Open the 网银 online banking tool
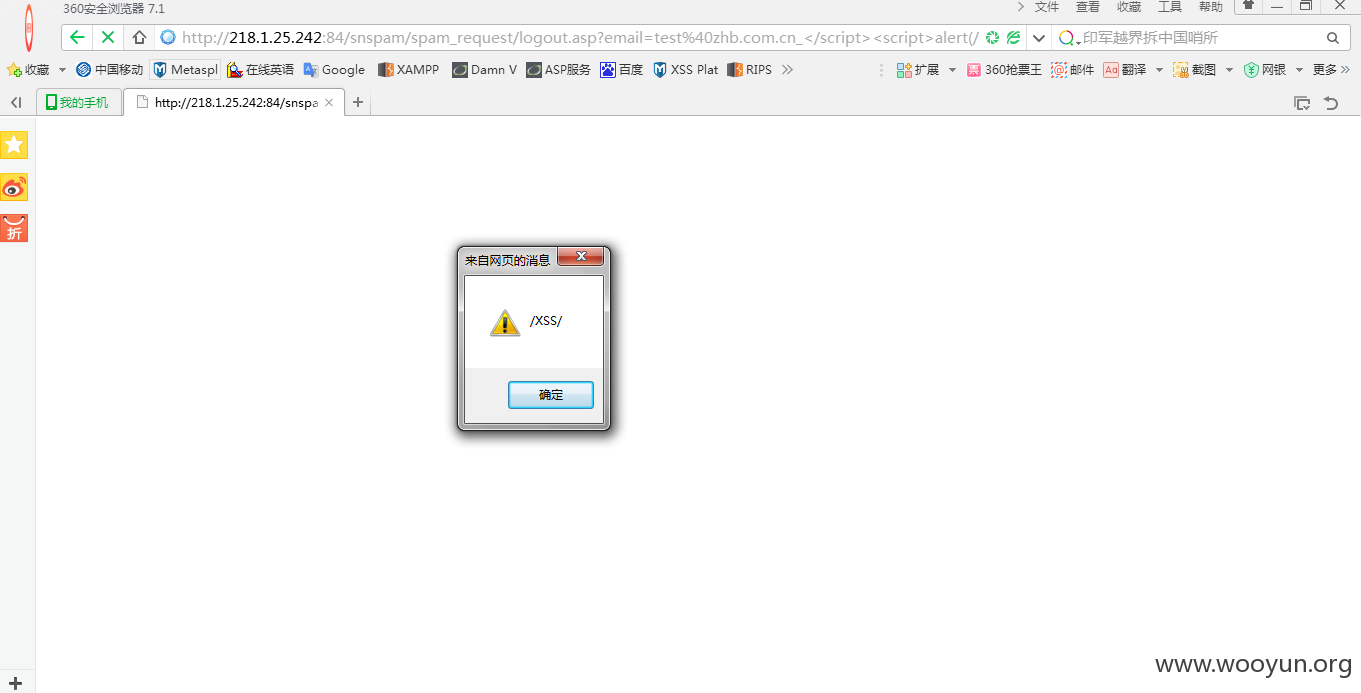This screenshot has height=693, width=1361. (x=1265, y=70)
